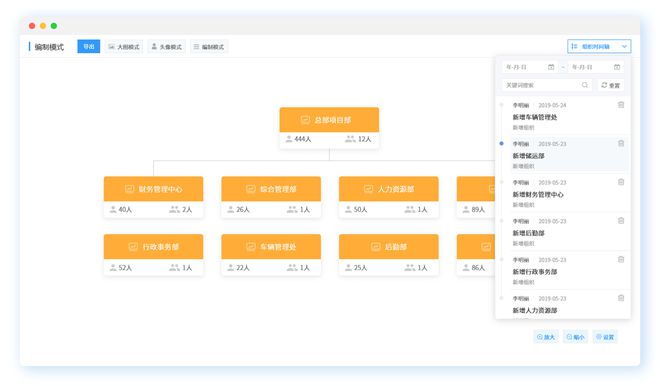Screen dimensions: 660x386
Task: Switch to 头像模式 view
Action: [x=167, y=47]
